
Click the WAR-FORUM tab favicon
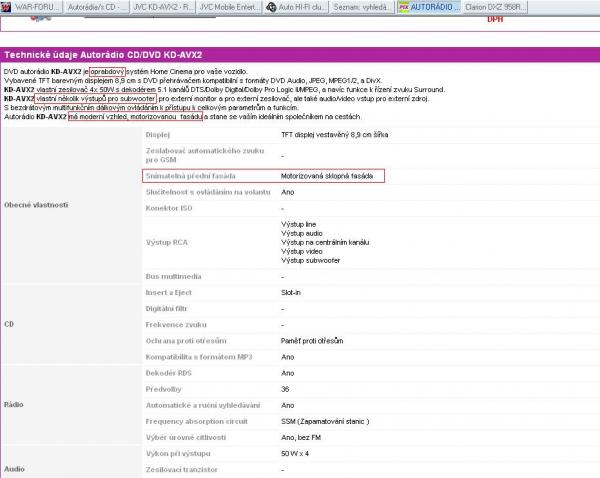click(x=8, y=6)
